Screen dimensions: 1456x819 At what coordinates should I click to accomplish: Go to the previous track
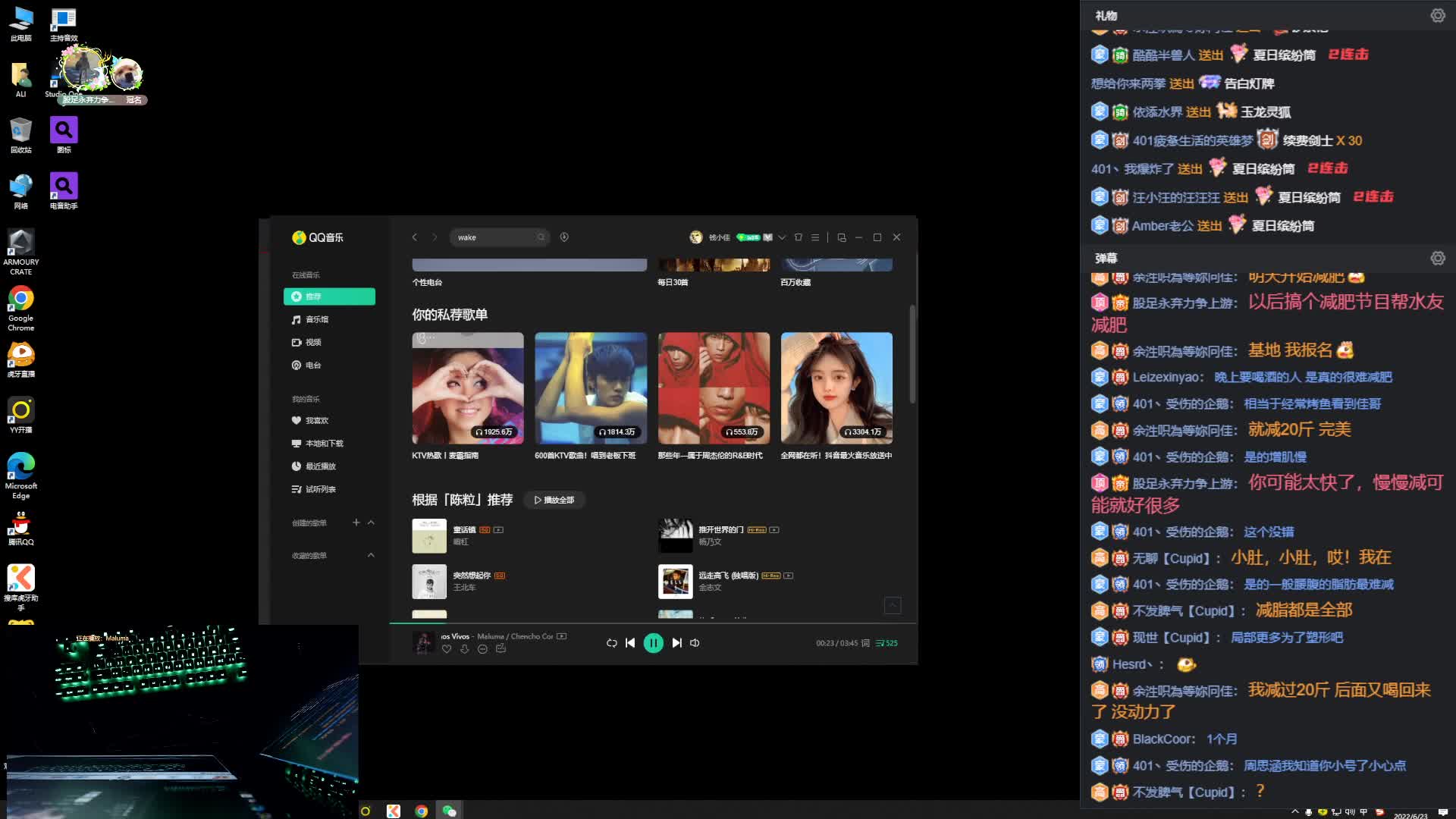pos(630,643)
